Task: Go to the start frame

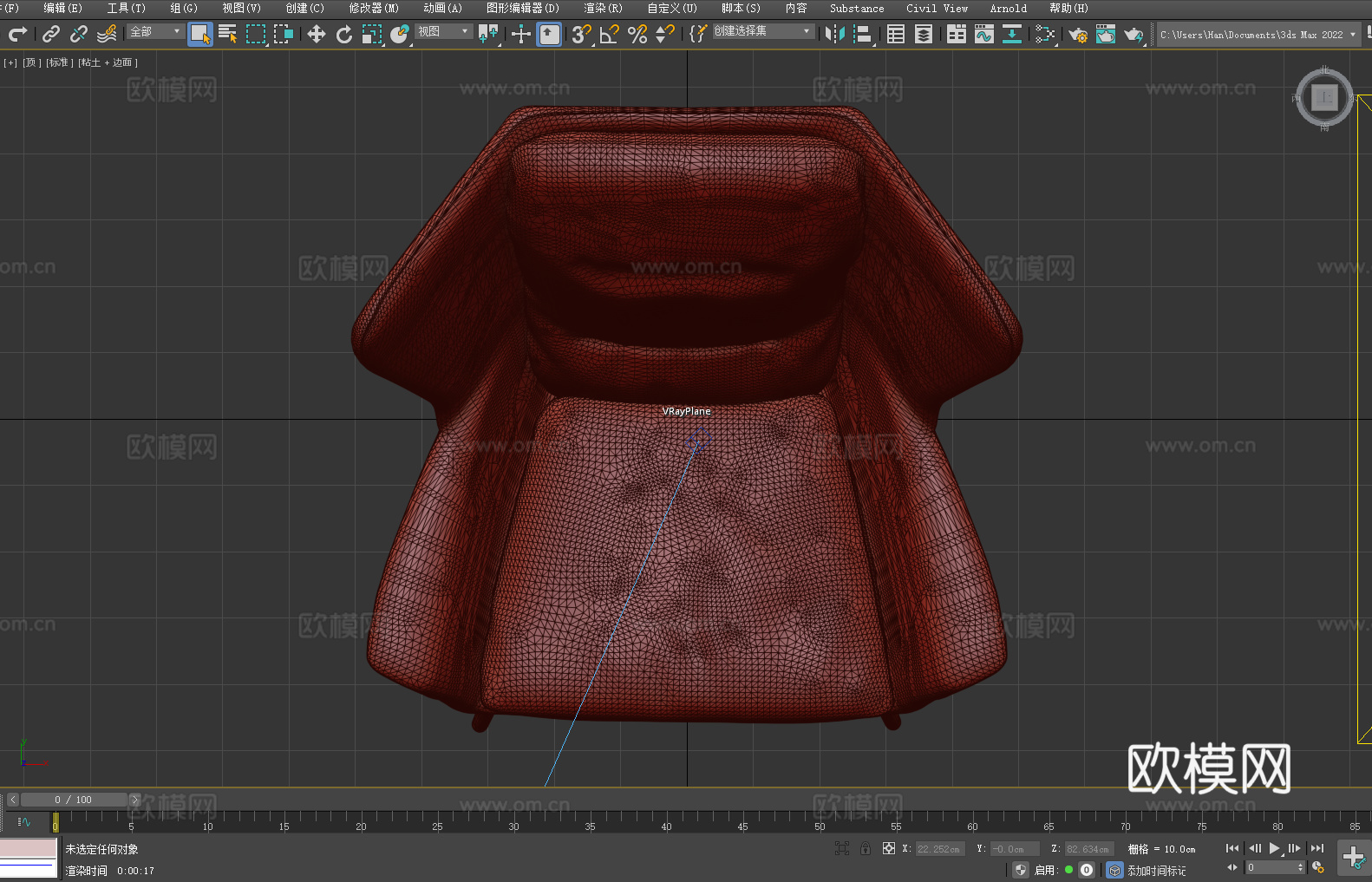Action: (1232, 848)
